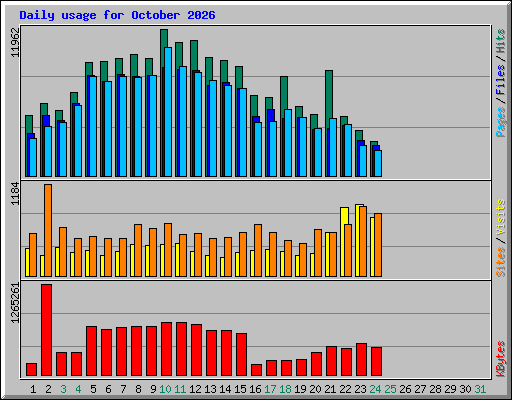Click day '14' on the x-axis
512x400 pixels.
click(x=225, y=389)
